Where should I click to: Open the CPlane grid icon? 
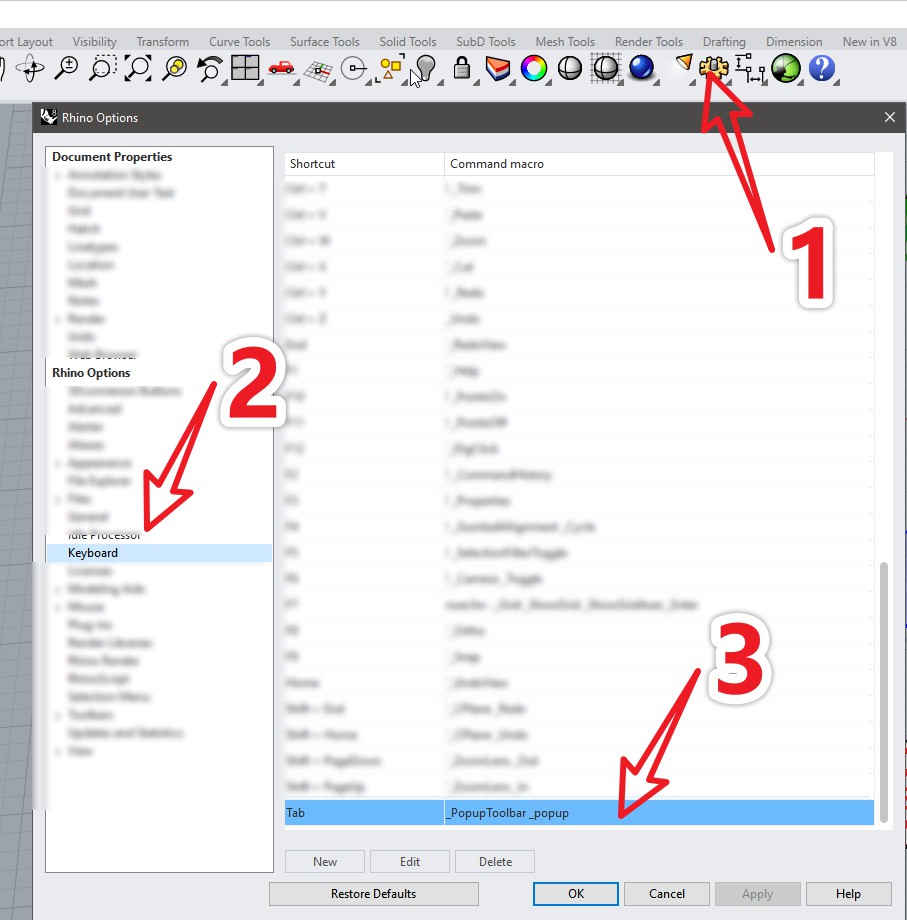(318, 70)
